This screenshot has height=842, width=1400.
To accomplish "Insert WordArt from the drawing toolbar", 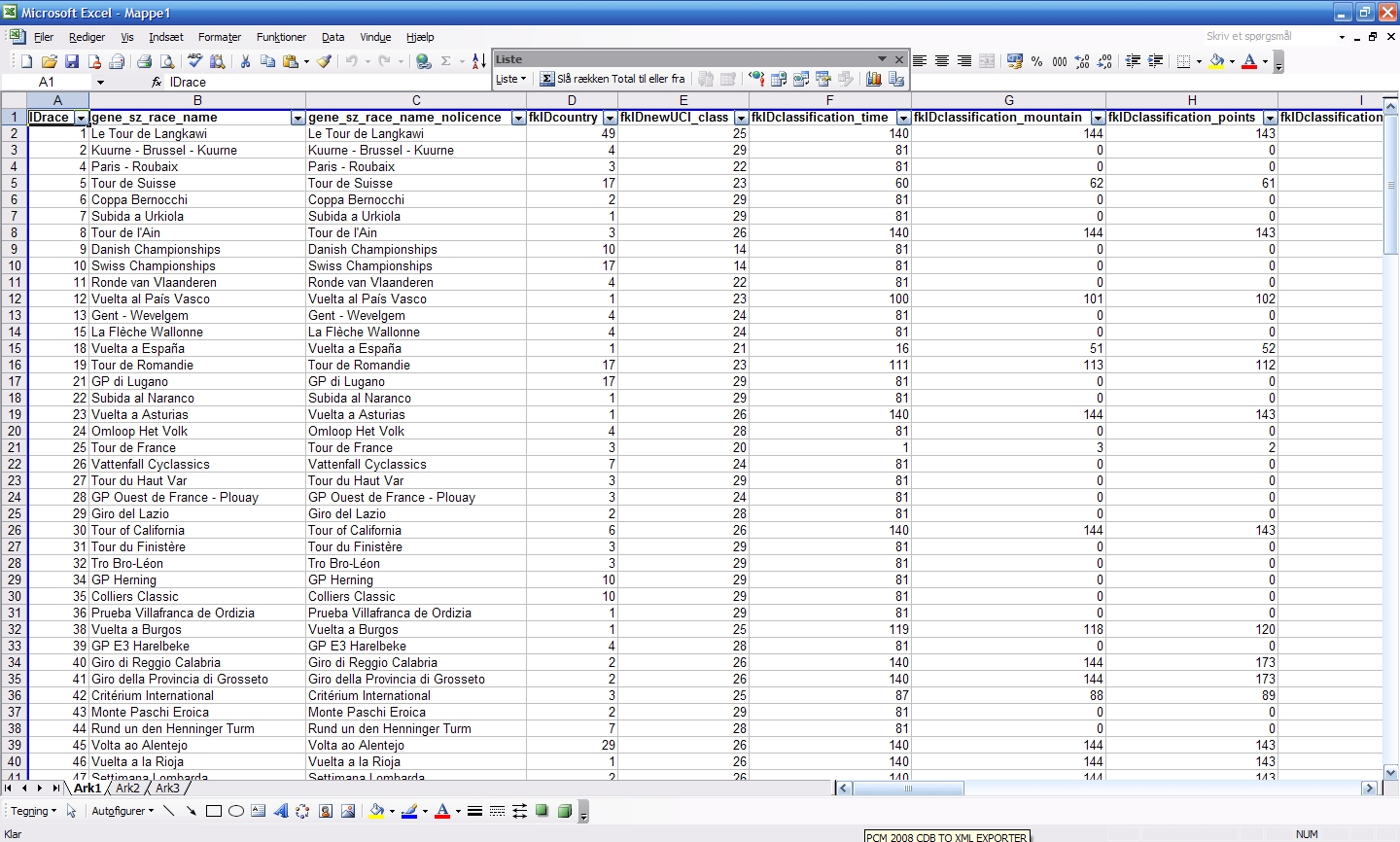I will [x=281, y=811].
